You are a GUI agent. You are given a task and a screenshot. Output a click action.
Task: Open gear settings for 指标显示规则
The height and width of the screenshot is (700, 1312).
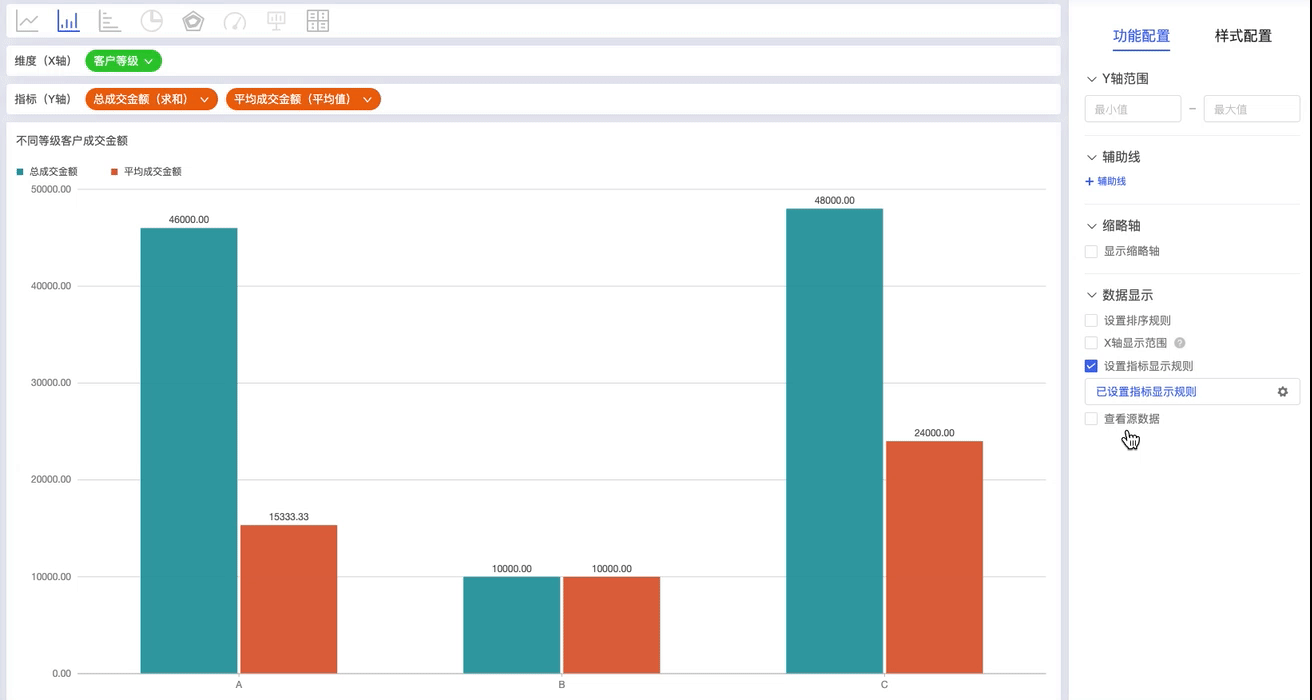point(1282,392)
